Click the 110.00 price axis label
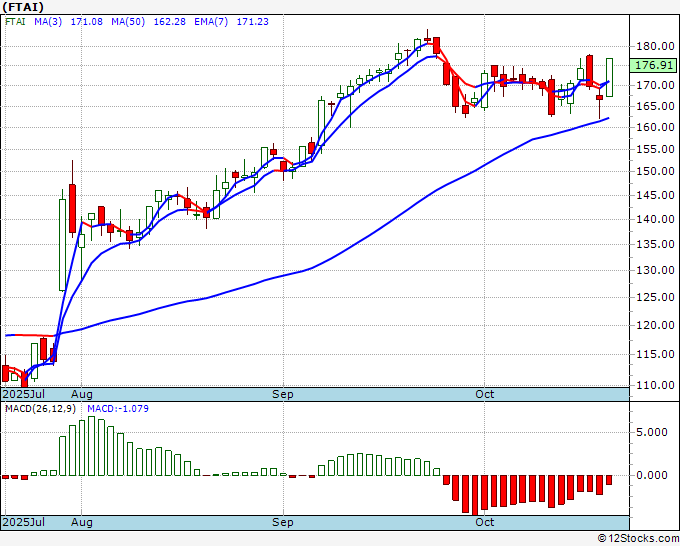 pos(655,385)
